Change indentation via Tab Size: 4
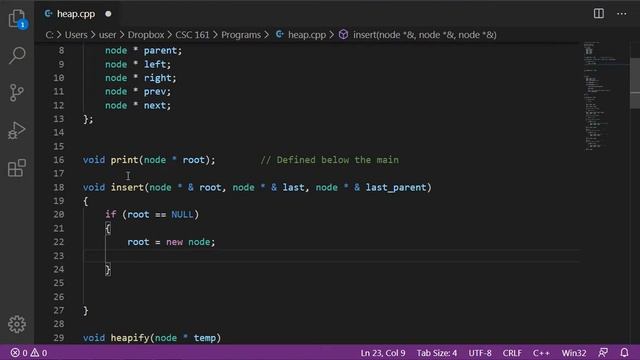640x360 pixels. (x=437, y=353)
